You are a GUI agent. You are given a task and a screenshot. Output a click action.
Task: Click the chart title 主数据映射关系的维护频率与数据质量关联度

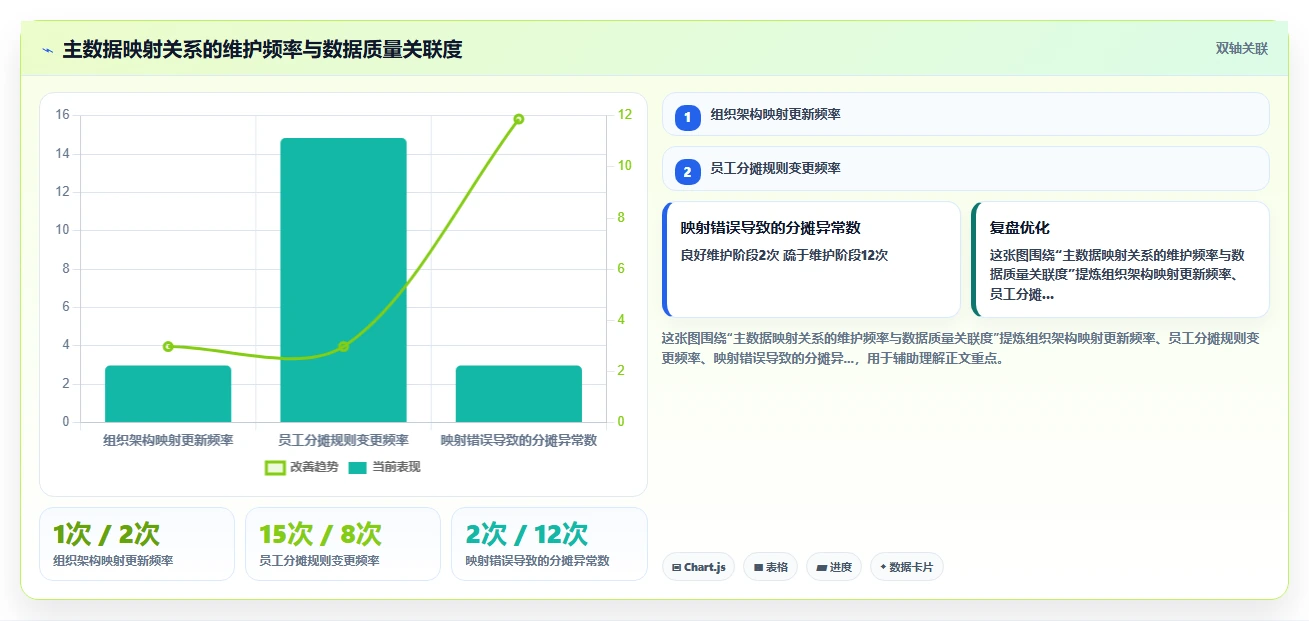coord(262,50)
